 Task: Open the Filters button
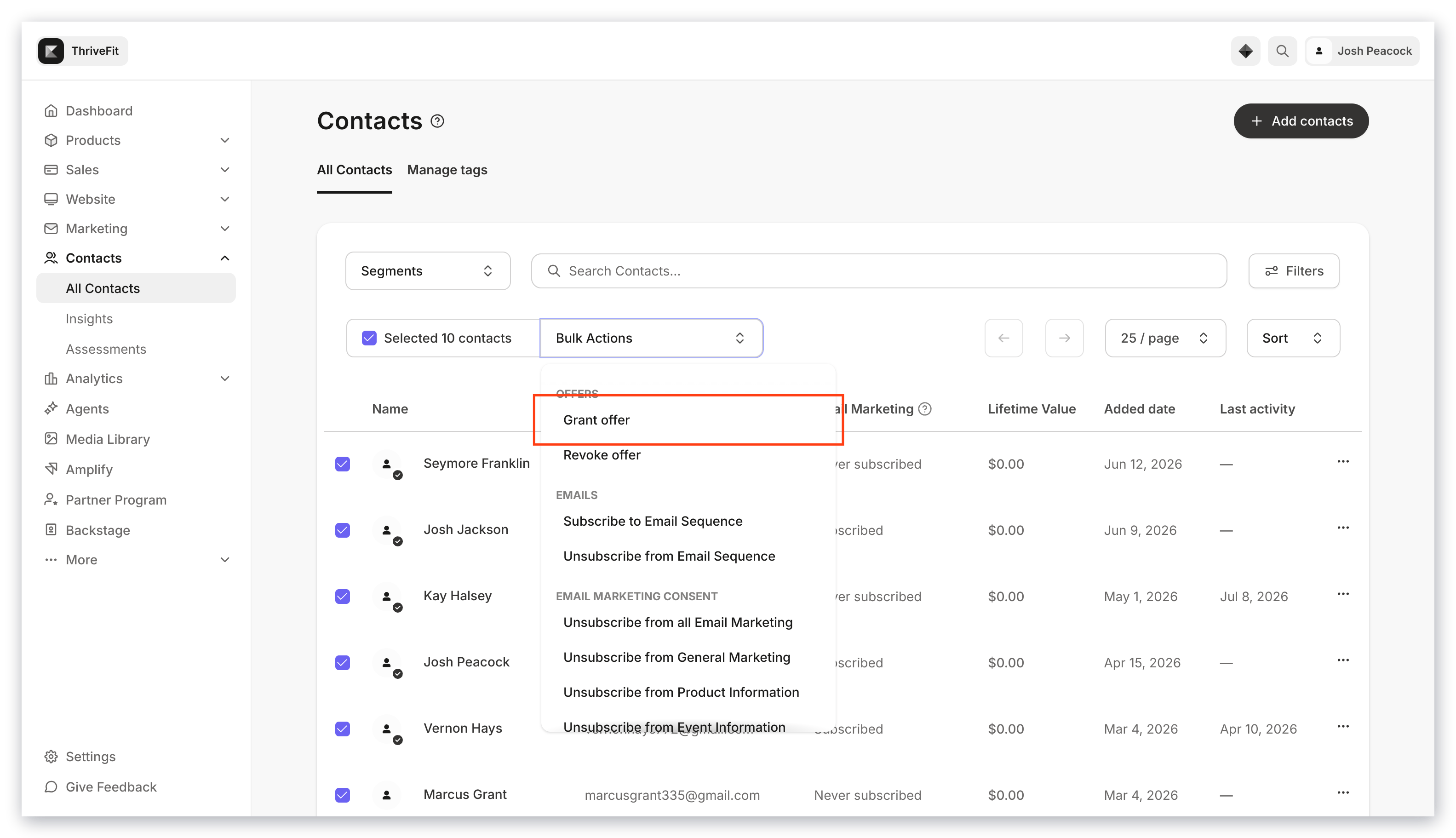point(1293,271)
